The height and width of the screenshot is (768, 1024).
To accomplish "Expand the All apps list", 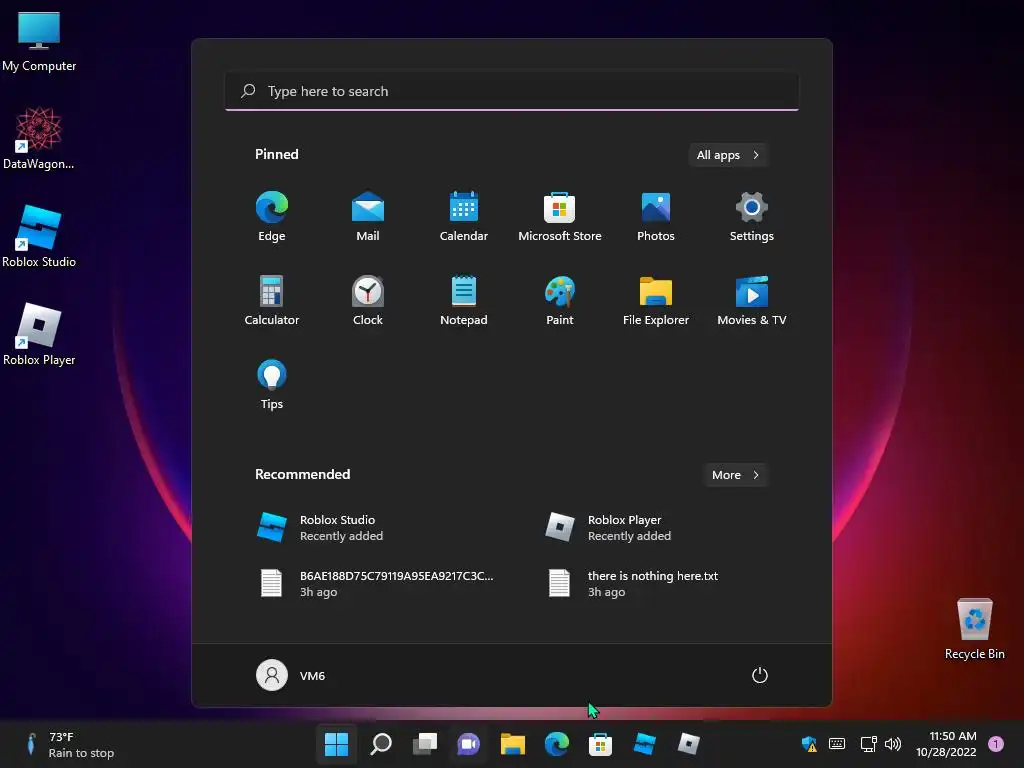I will click(x=728, y=155).
